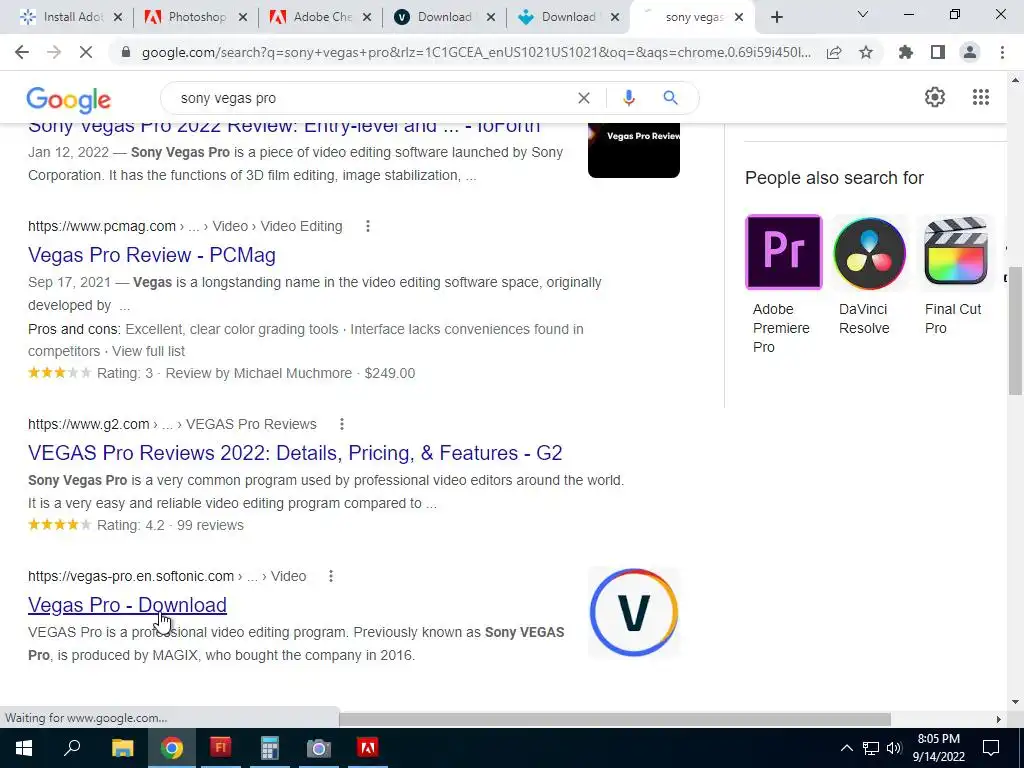Open the Chrome extensions puzzle icon
Image resolution: width=1024 pixels, height=768 pixels.
pos(905,52)
